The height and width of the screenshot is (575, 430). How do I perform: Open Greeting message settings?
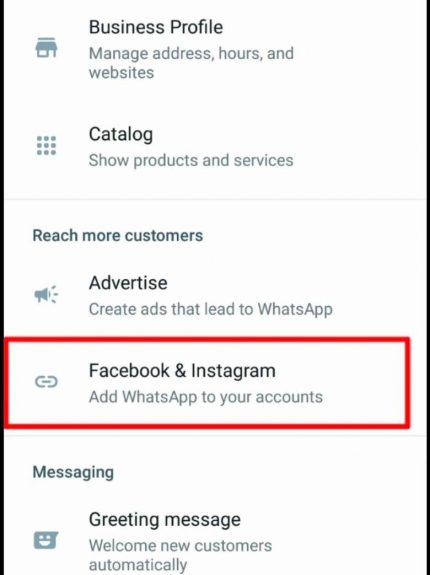215,541
